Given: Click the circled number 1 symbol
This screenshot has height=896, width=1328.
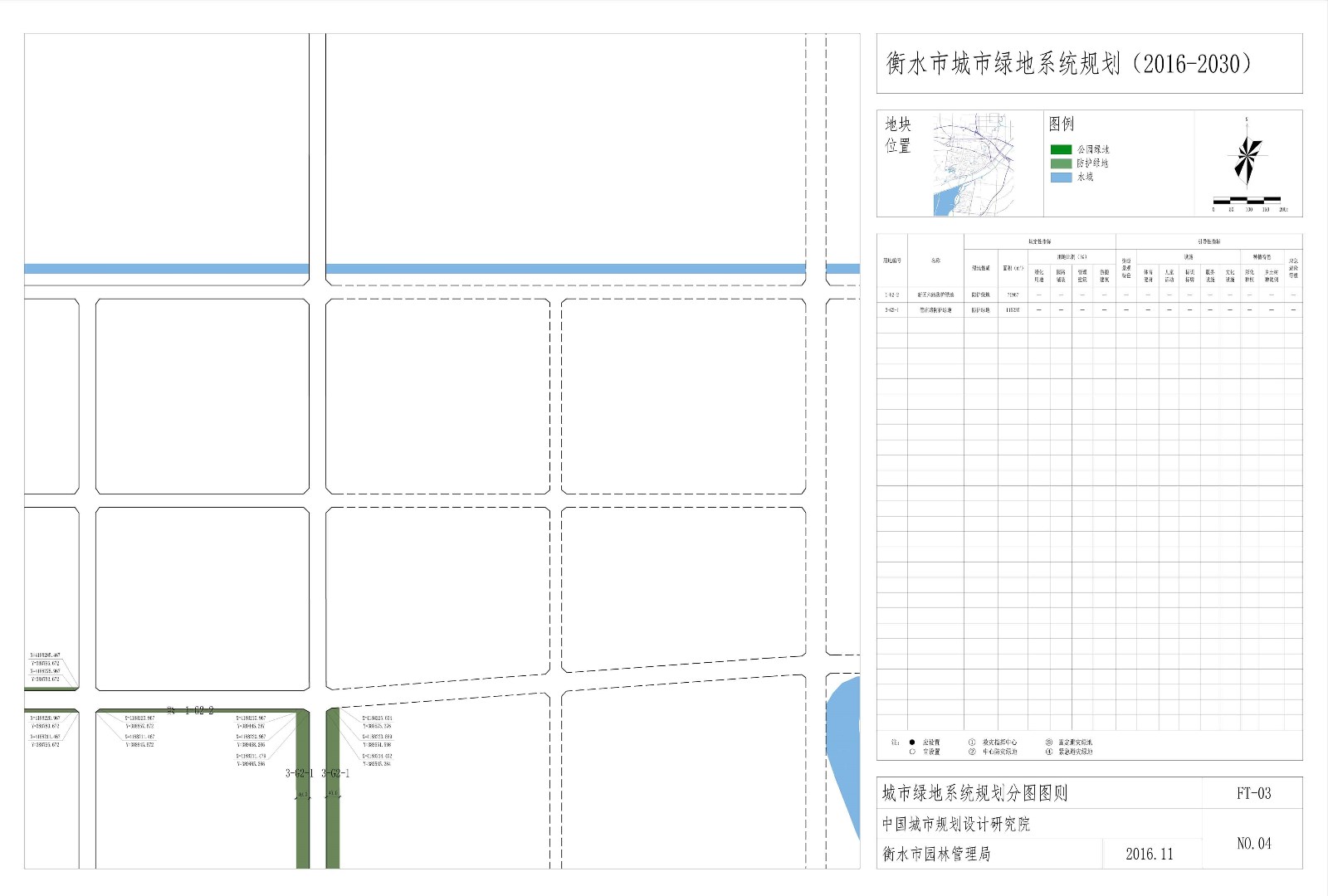Looking at the screenshot, I should [972, 743].
